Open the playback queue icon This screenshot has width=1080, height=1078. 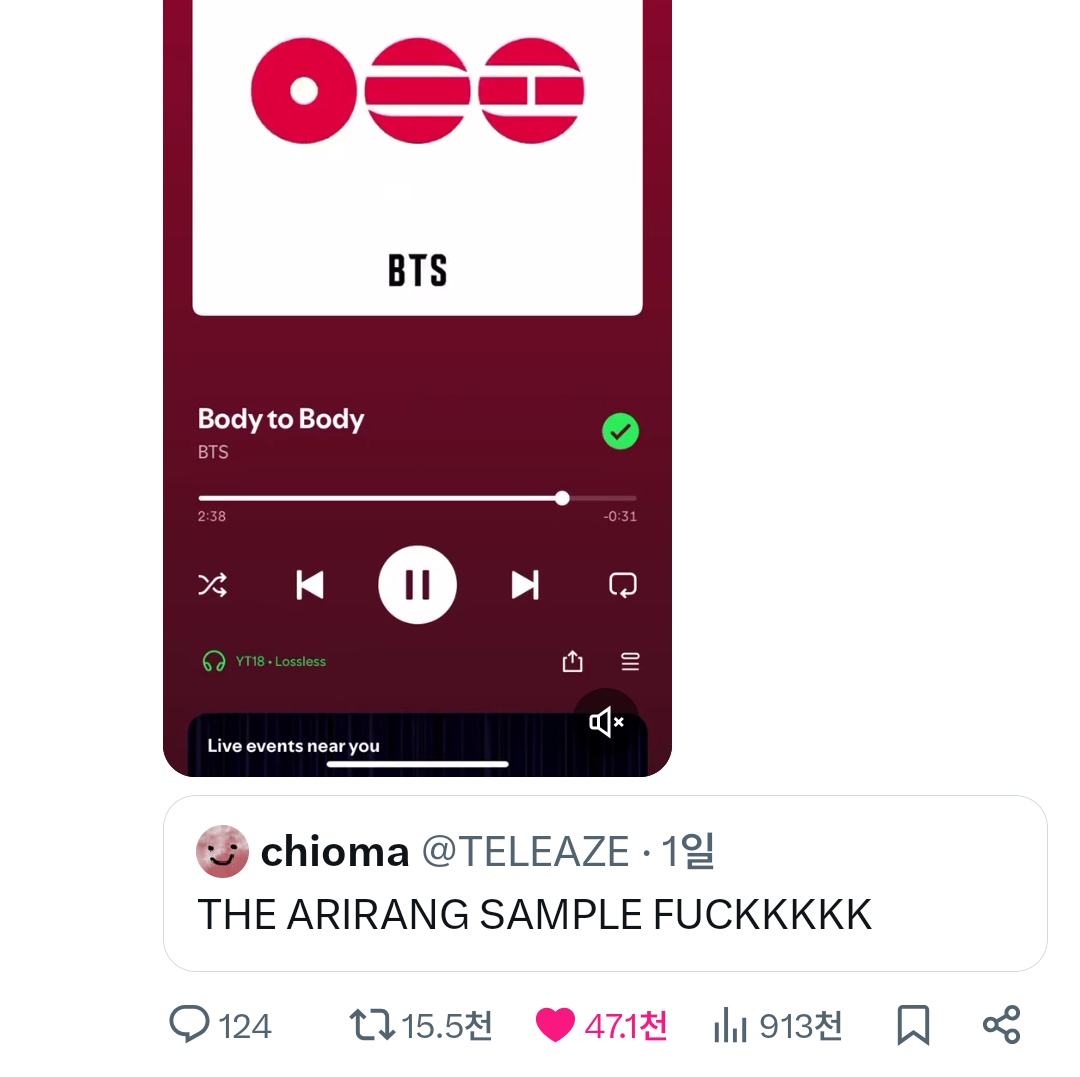coord(630,661)
